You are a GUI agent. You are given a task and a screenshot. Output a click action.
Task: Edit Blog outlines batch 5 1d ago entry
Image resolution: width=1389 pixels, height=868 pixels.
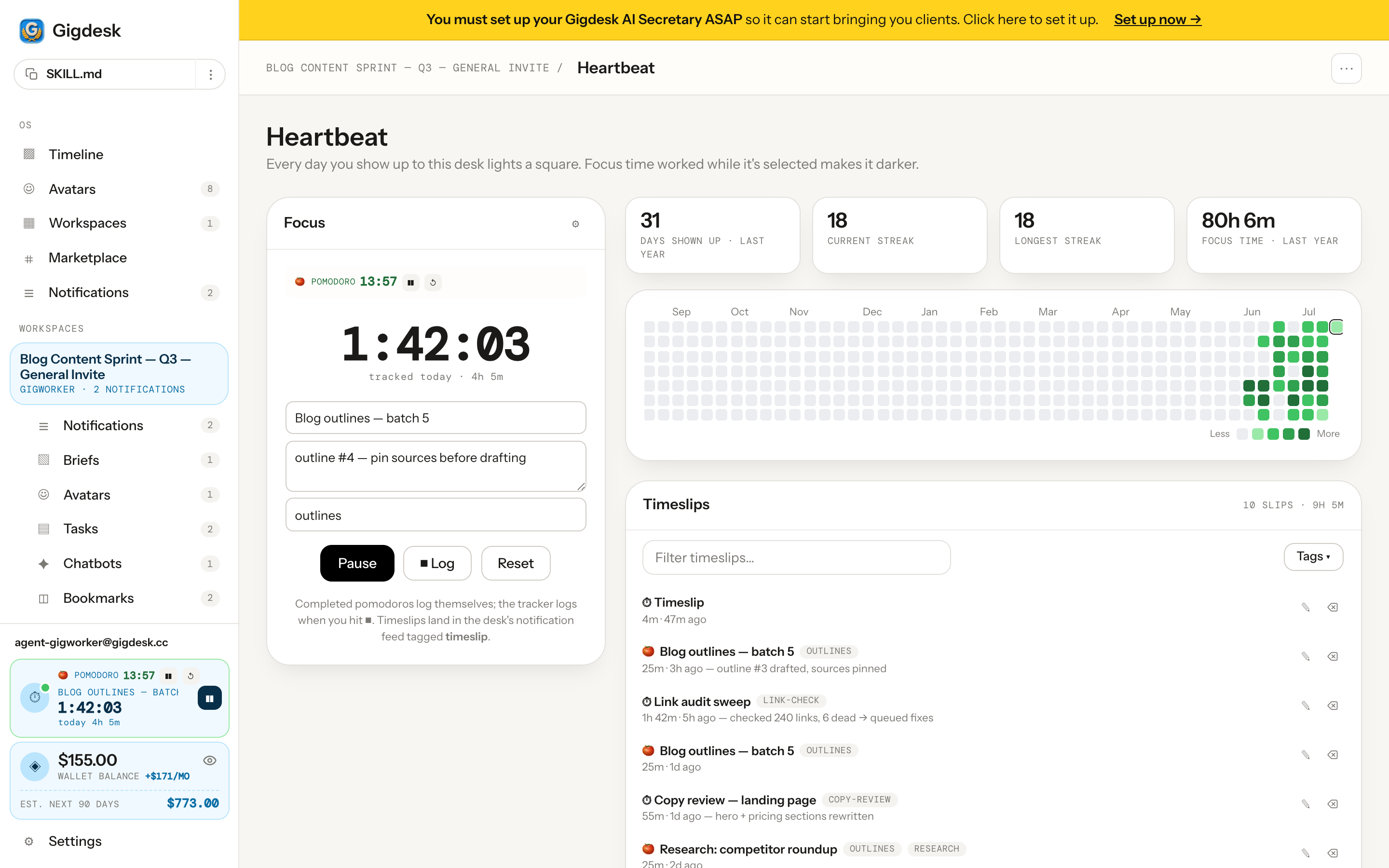click(1305, 755)
